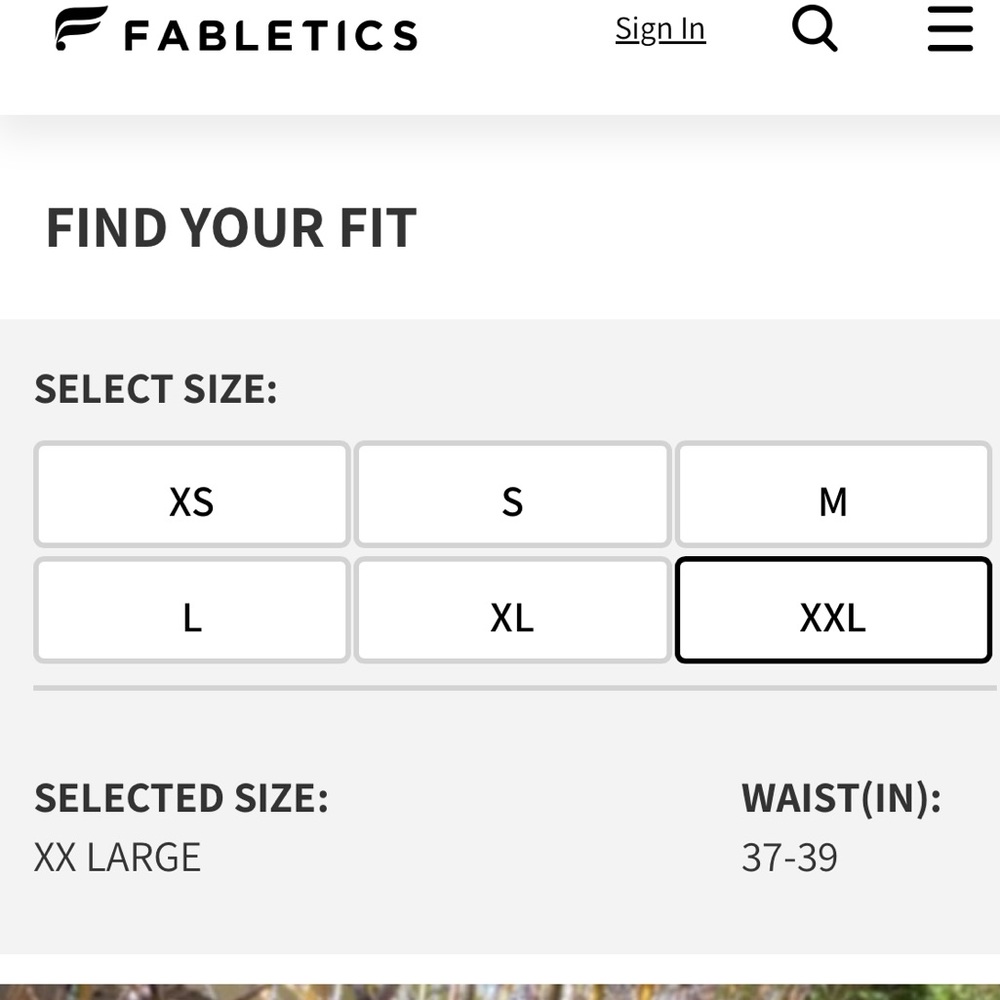Click the FABLETICS wordmark to go home
1000x1000 pixels.
pyautogui.click(x=270, y=31)
